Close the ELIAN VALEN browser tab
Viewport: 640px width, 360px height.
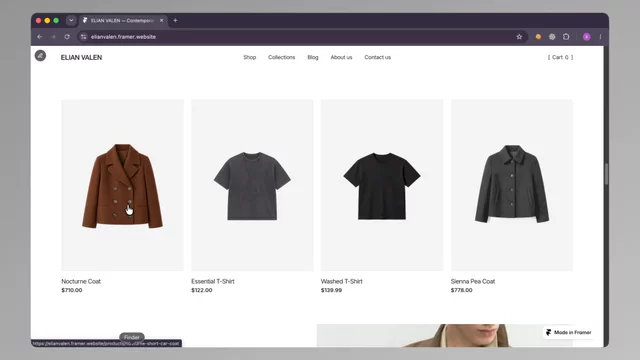pos(162,20)
